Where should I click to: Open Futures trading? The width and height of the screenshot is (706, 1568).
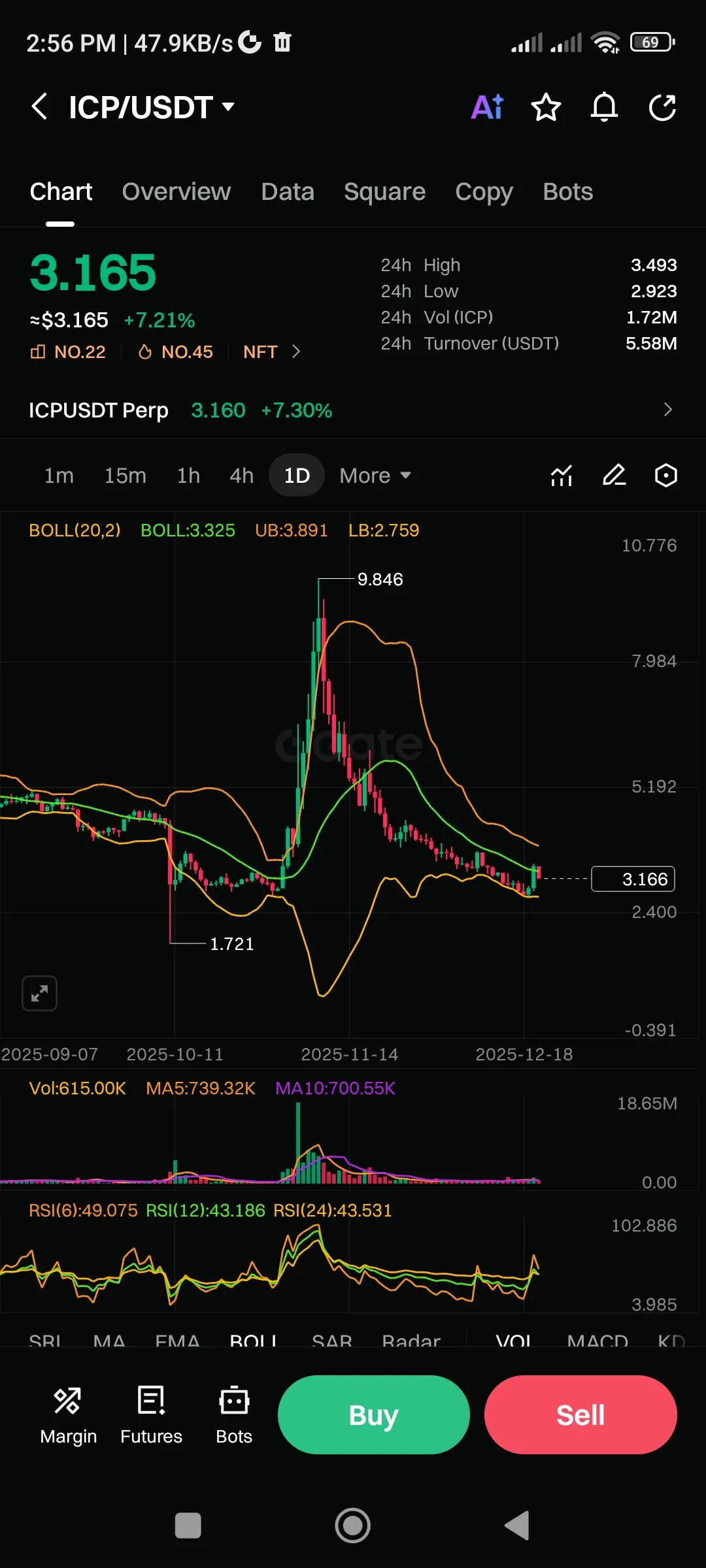pyautogui.click(x=151, y=1416)
